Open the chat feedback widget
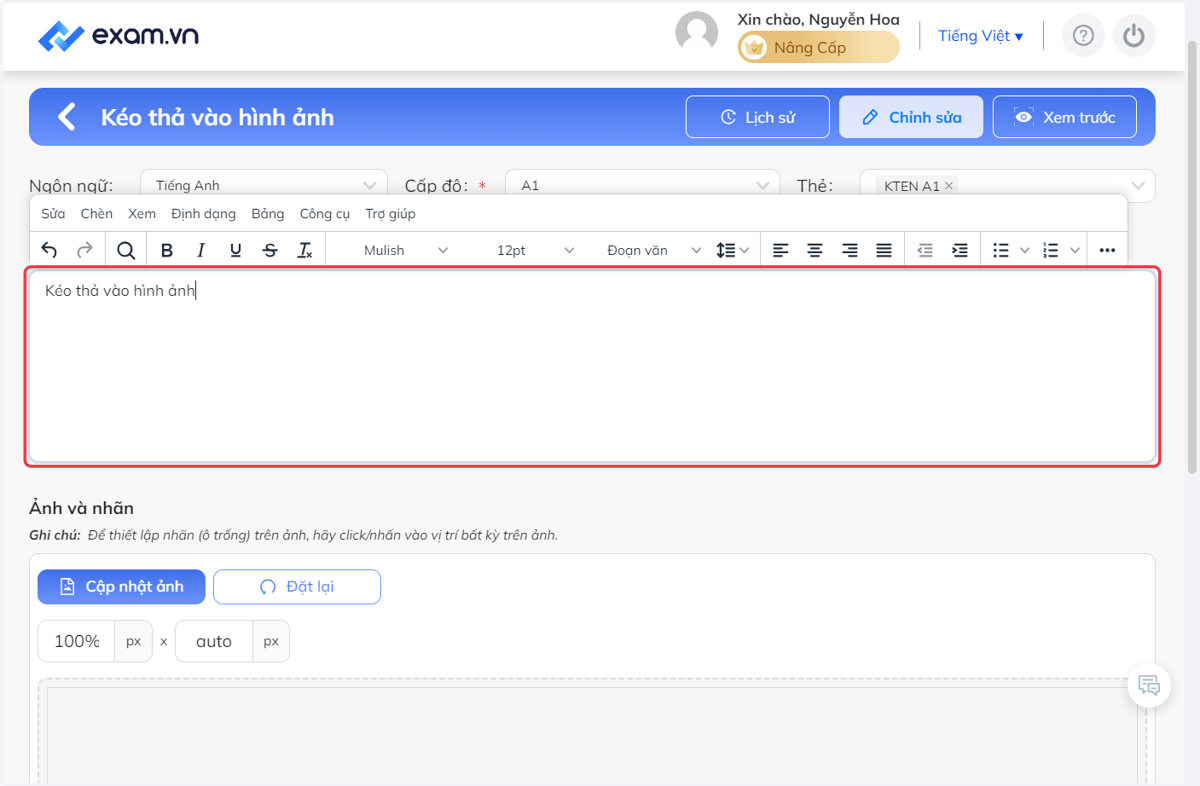The width and height of the screenshot is (1200, 786). 1149,686
